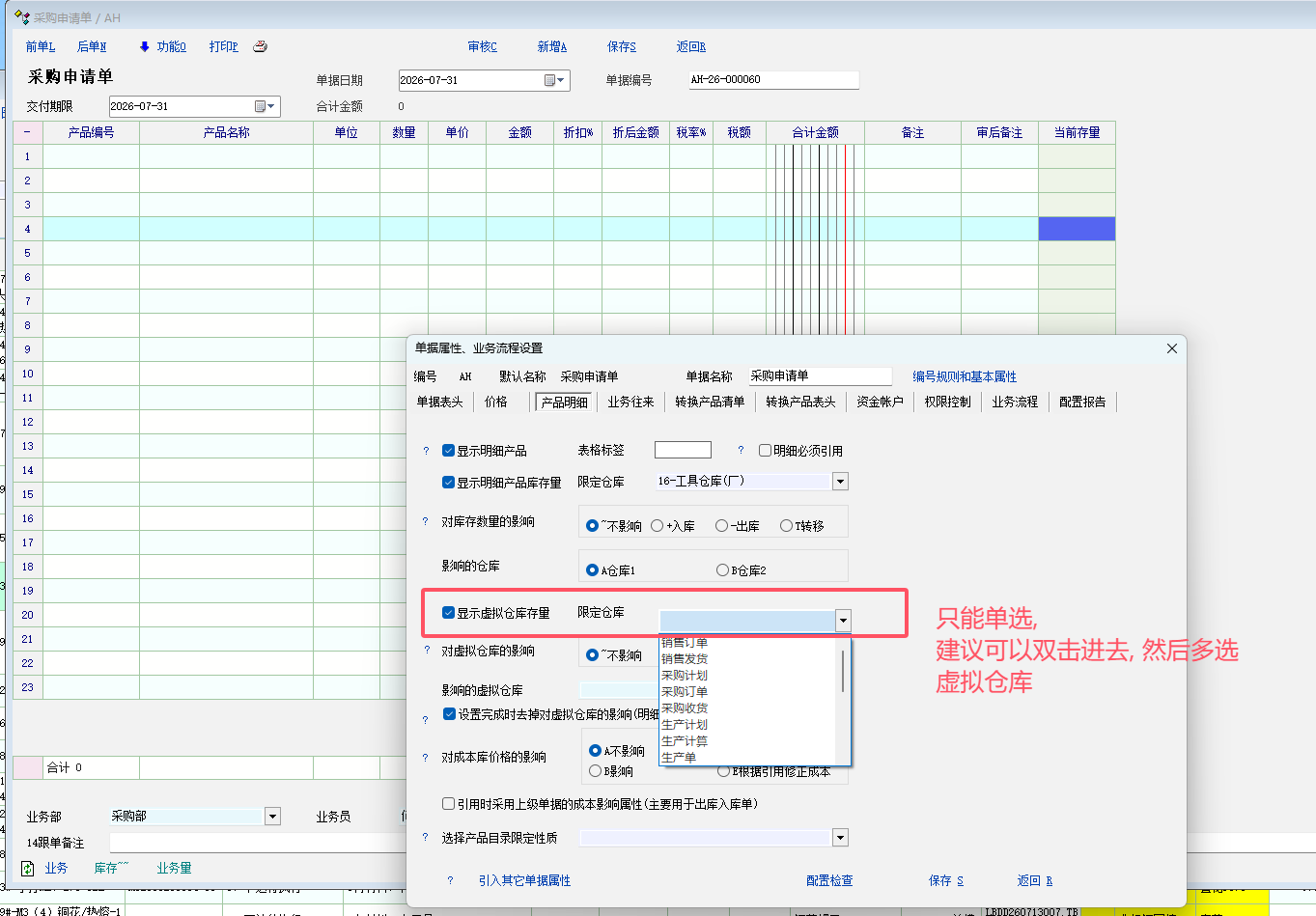Select the A仓库1 radio button
The height and width of the screenshot is (916, 1316).
point(593,570)
